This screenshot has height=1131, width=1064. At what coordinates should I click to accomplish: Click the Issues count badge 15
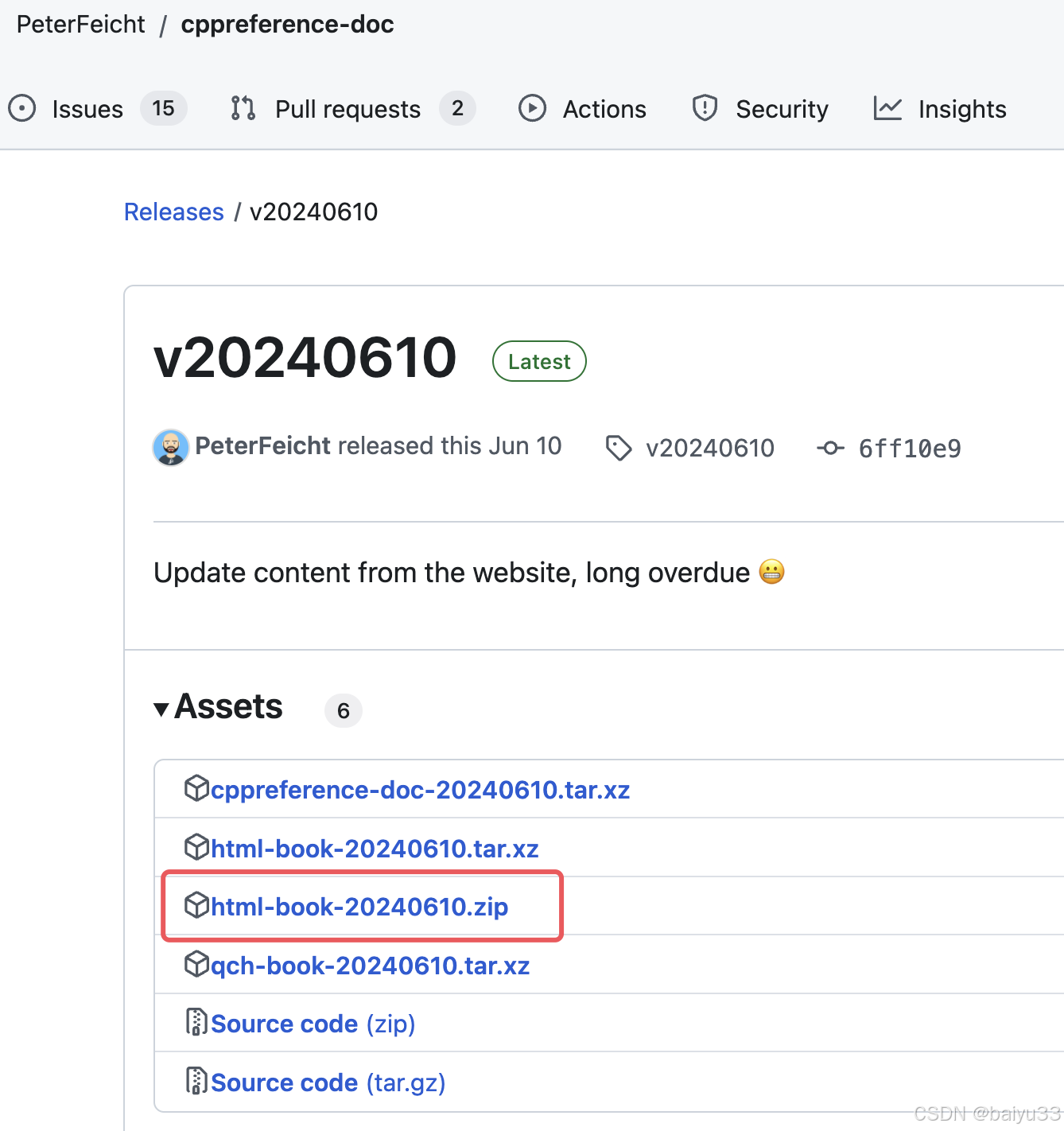pyautogui.click(x=164, y=108)
